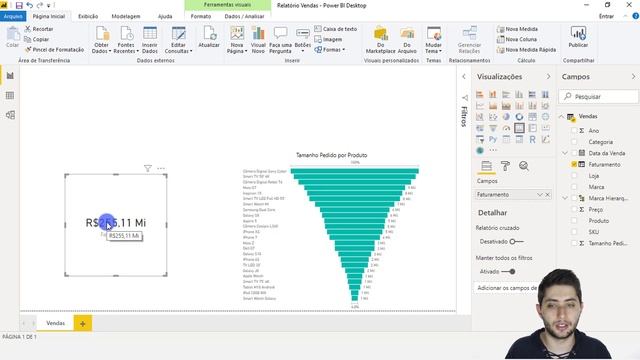
Task: Select the stacked bar chart visualization
Action: pos(480,95)
